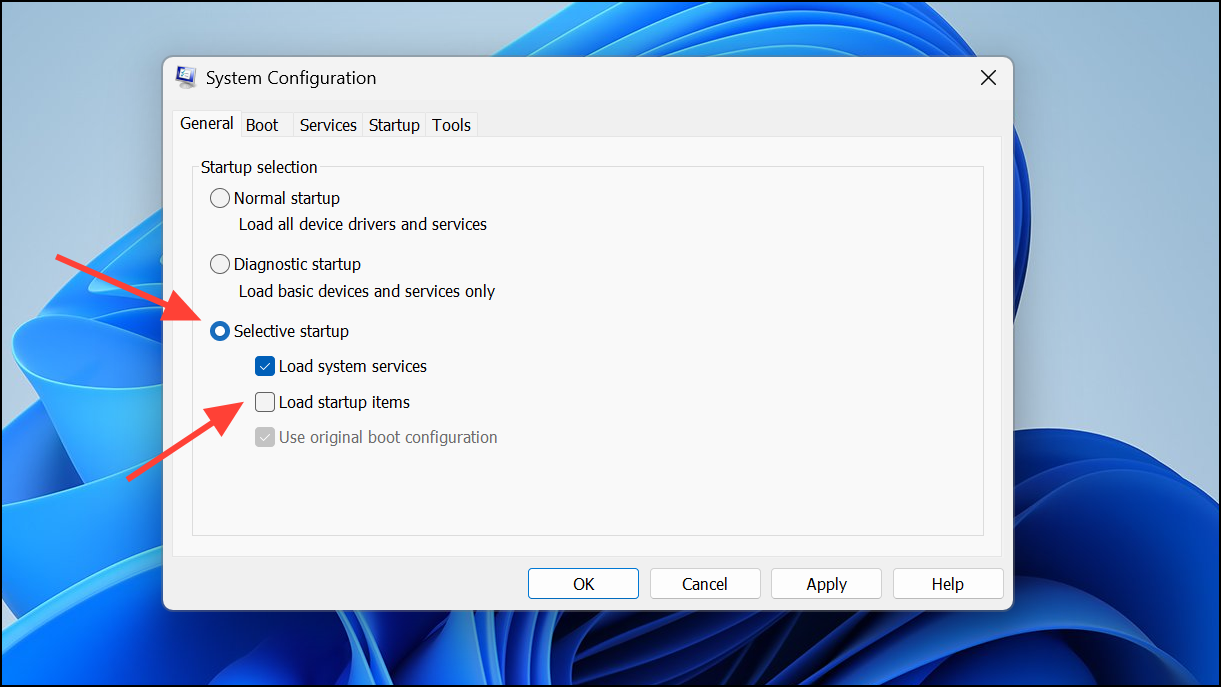Close the System Configuration window
The width and height of the screenshot is (1221, 687).
pos(988,78)
